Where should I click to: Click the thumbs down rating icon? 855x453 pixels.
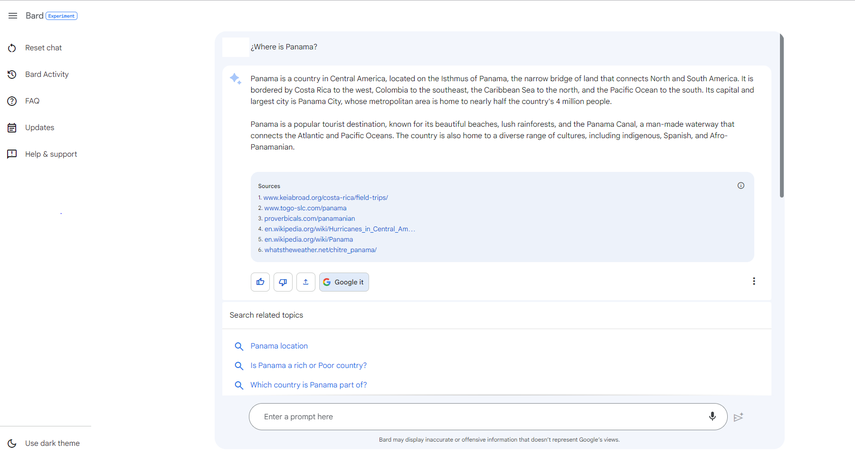point(283,282)
